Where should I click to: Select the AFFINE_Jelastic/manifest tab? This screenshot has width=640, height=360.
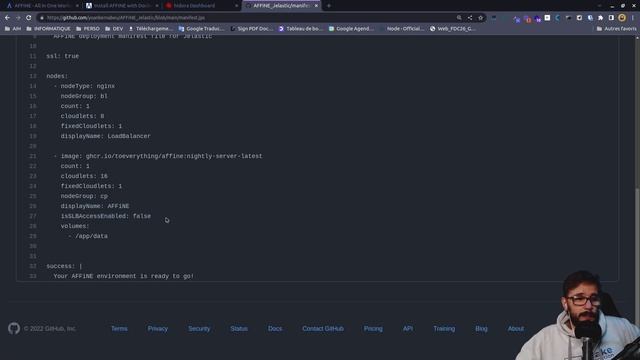[x=281, y=6]
